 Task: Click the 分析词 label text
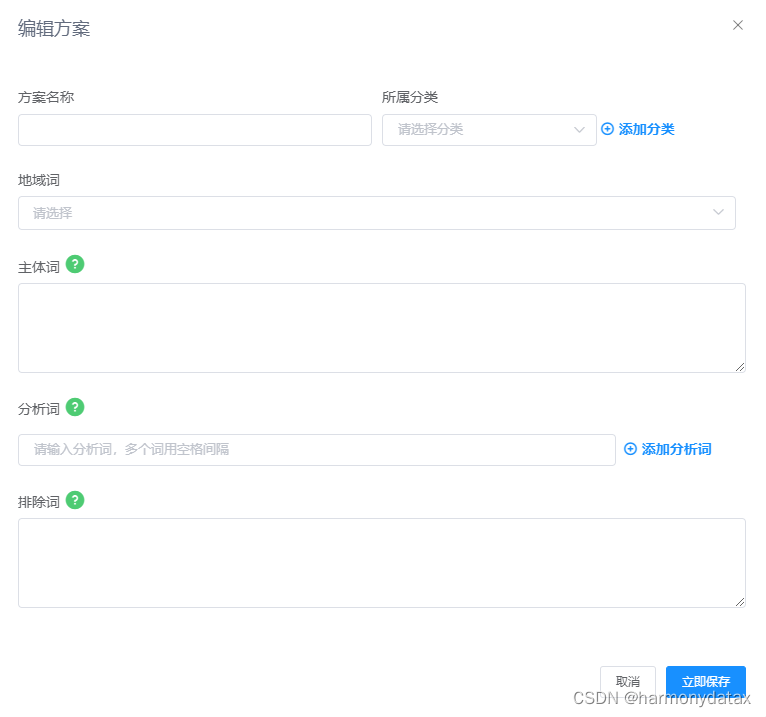coord(39,409)
